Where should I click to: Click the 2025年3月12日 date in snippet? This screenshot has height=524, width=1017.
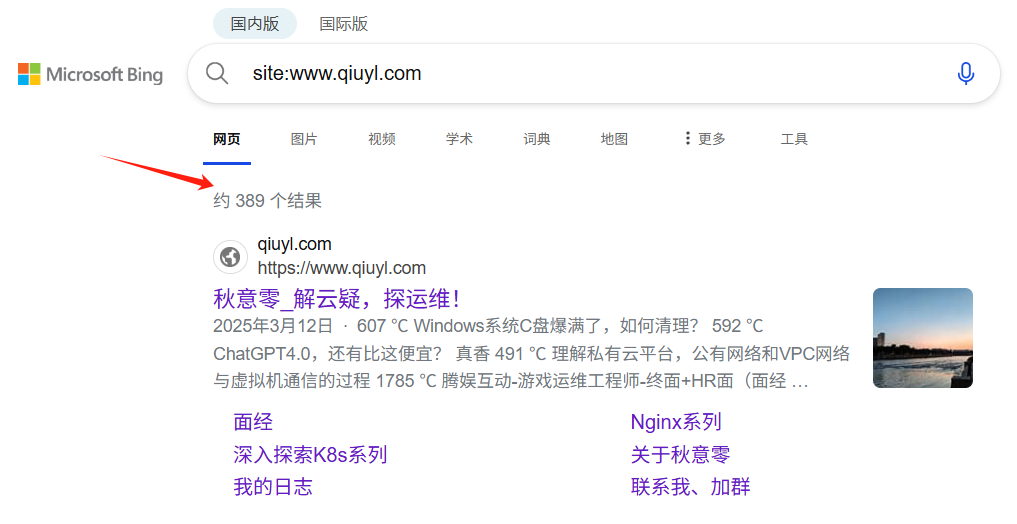click(273, 326)
